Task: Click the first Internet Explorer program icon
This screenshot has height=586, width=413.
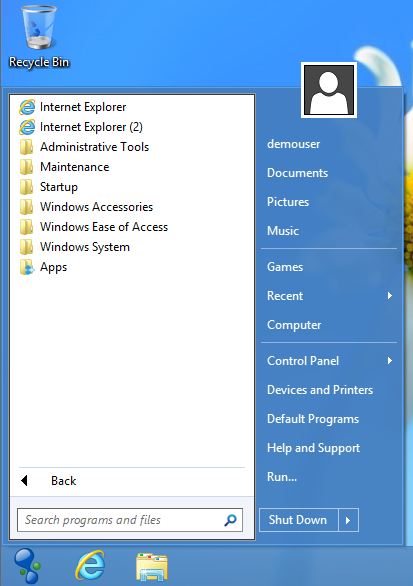Action: [x=27, y=107]
